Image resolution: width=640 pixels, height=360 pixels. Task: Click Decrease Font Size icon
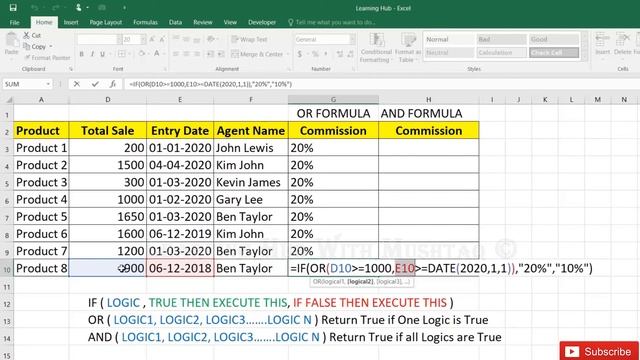162,39
